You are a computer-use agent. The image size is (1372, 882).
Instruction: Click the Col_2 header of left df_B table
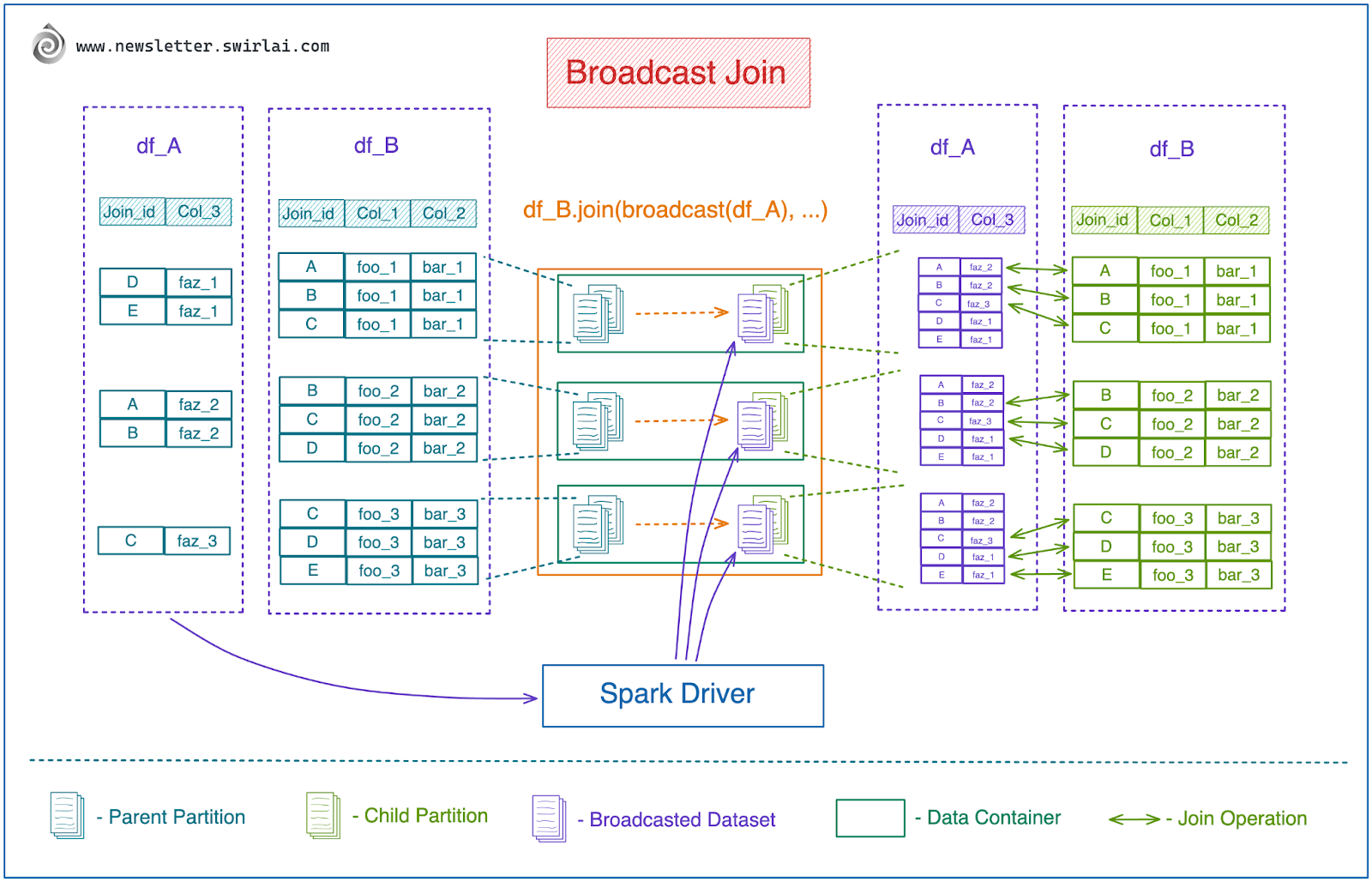[x=443, y=213]
